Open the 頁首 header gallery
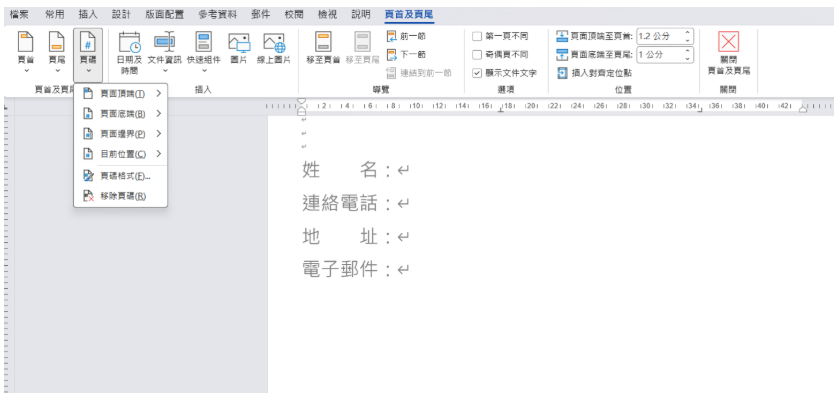 [26, 53]
